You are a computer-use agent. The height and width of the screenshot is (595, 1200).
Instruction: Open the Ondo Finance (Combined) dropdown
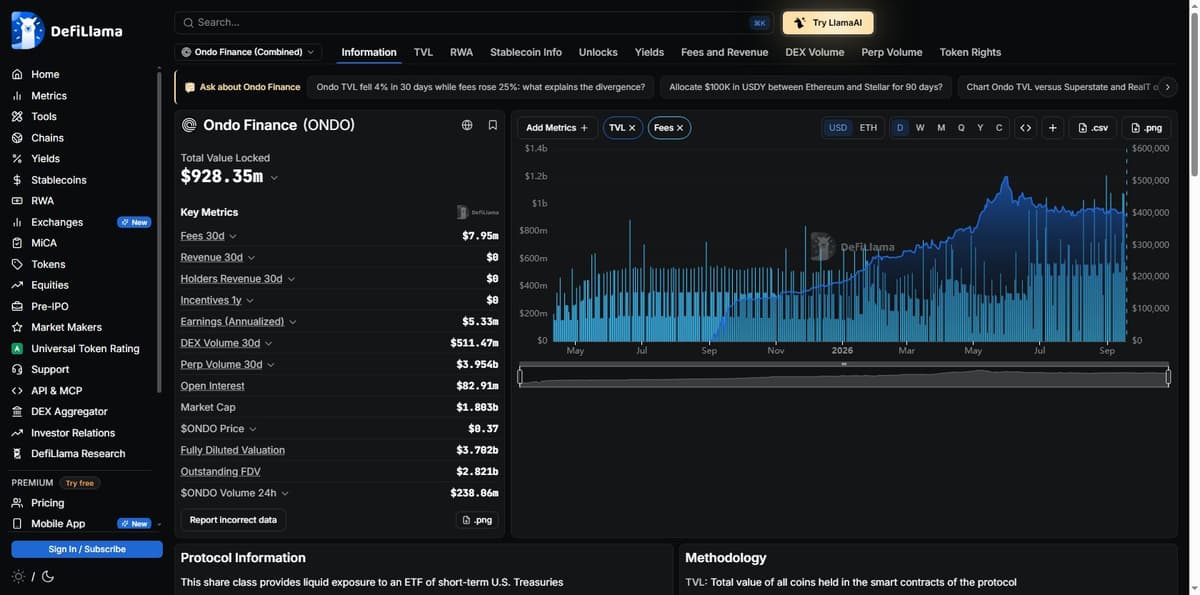tap(248, 52)
